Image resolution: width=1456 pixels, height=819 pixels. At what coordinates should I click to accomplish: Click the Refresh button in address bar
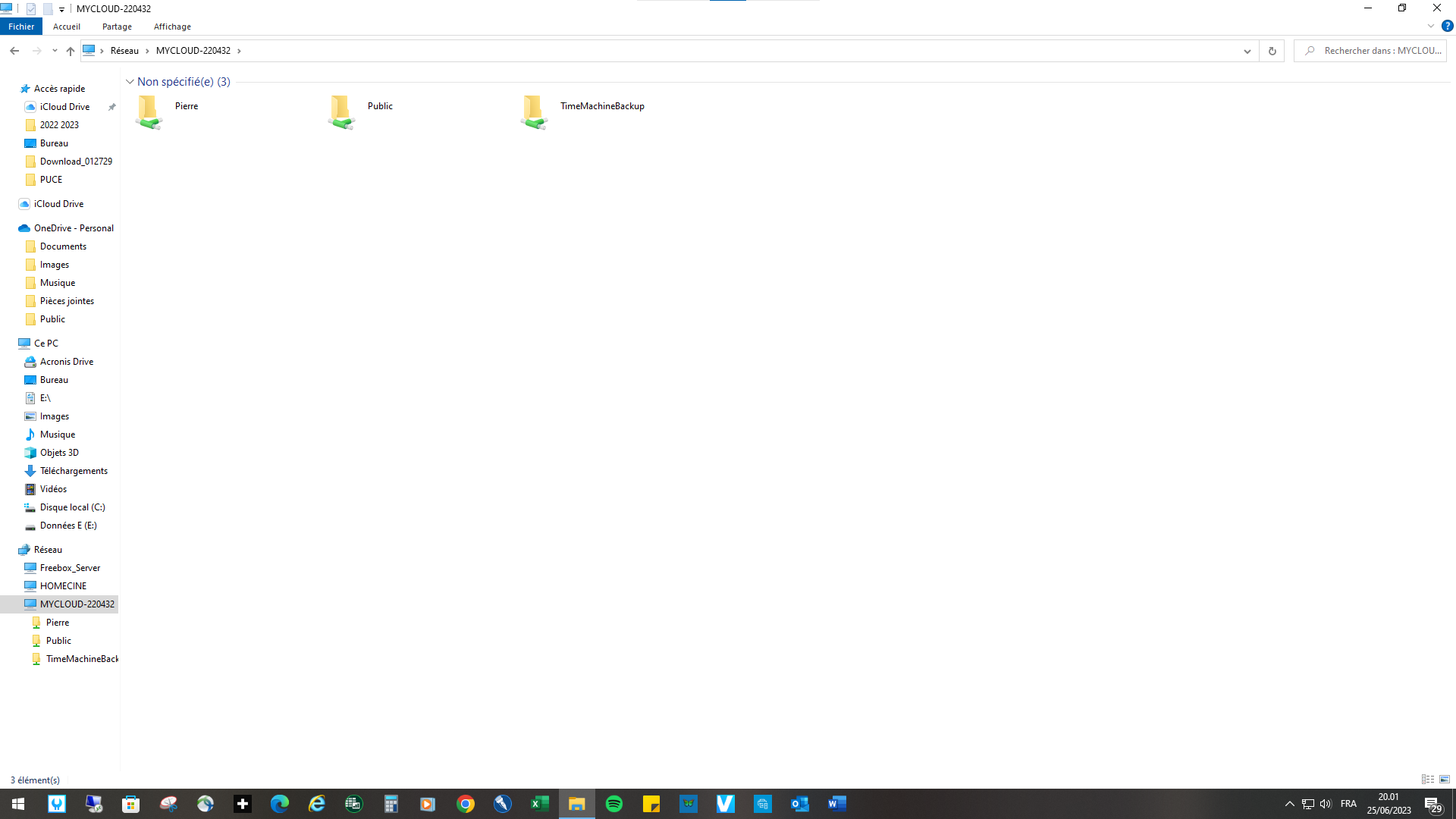(1272, 51)
